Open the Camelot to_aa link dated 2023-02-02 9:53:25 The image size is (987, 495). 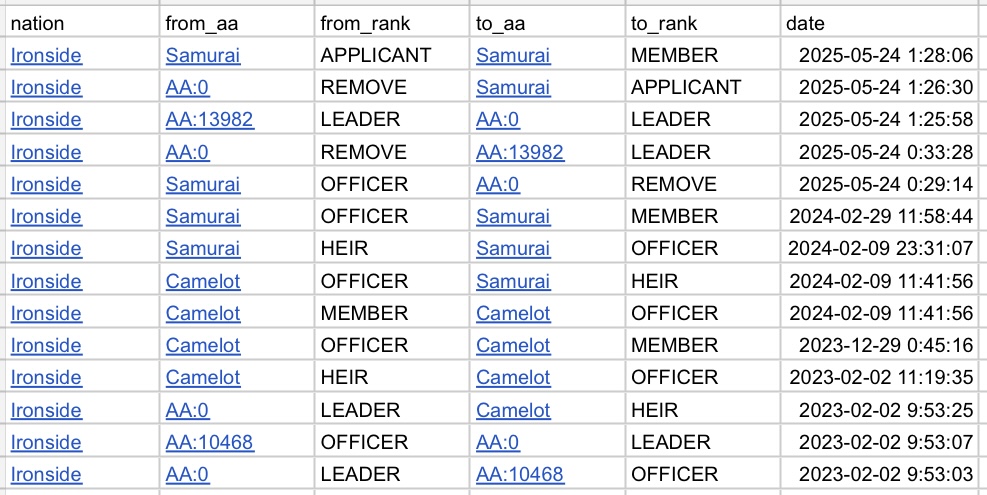tap(513, 410)
